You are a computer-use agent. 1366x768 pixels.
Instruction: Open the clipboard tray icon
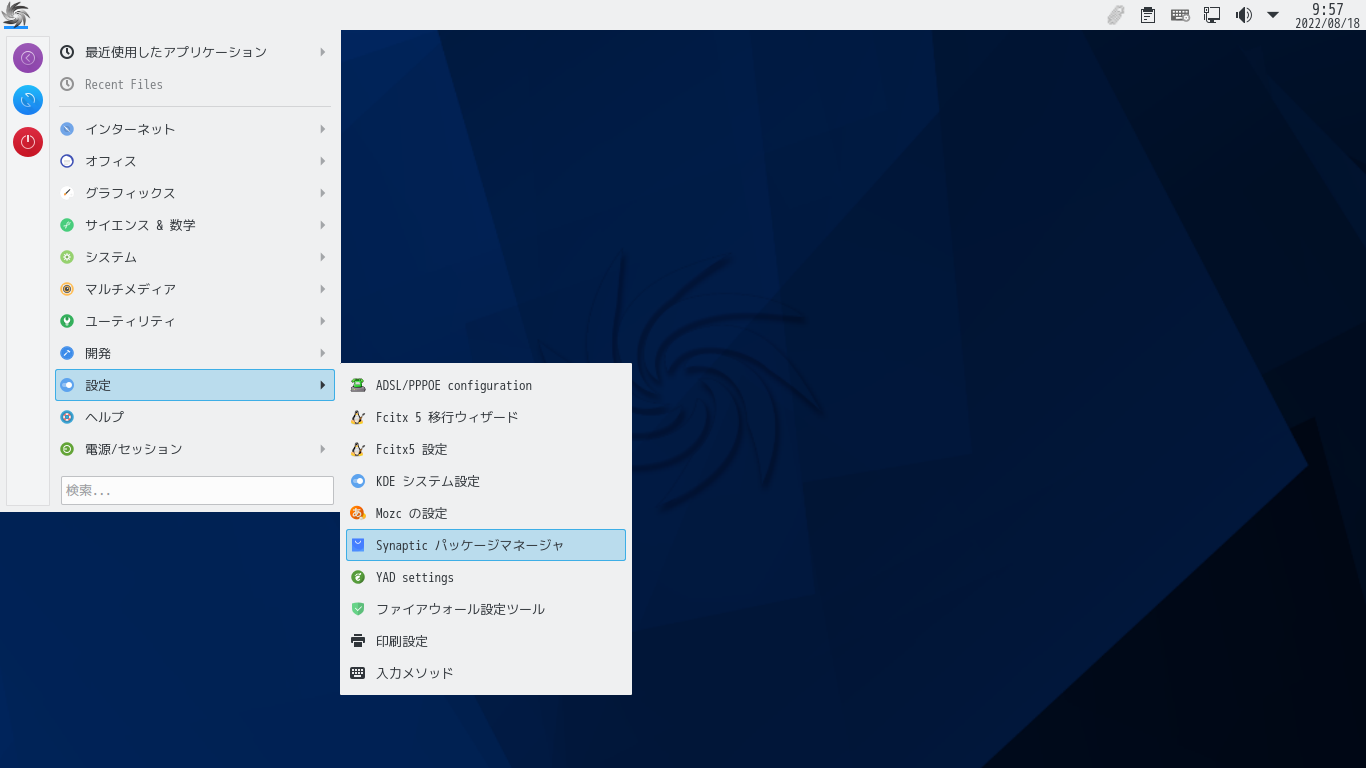point(1148,15)
